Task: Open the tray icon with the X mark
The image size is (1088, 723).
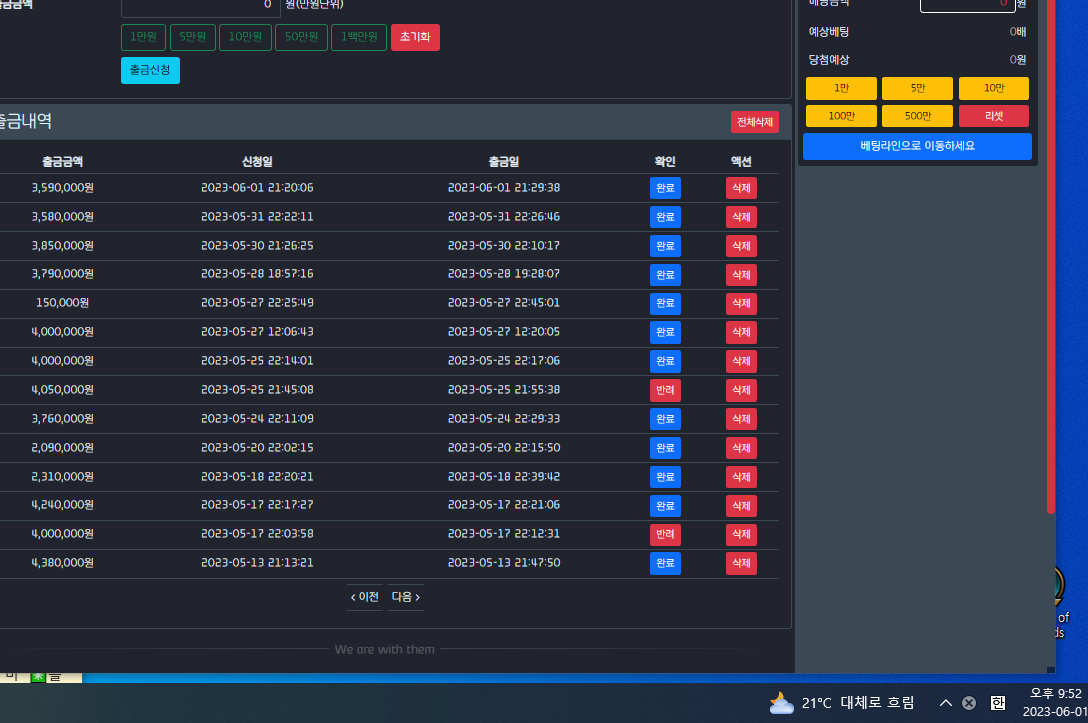Action: point(969,703)
